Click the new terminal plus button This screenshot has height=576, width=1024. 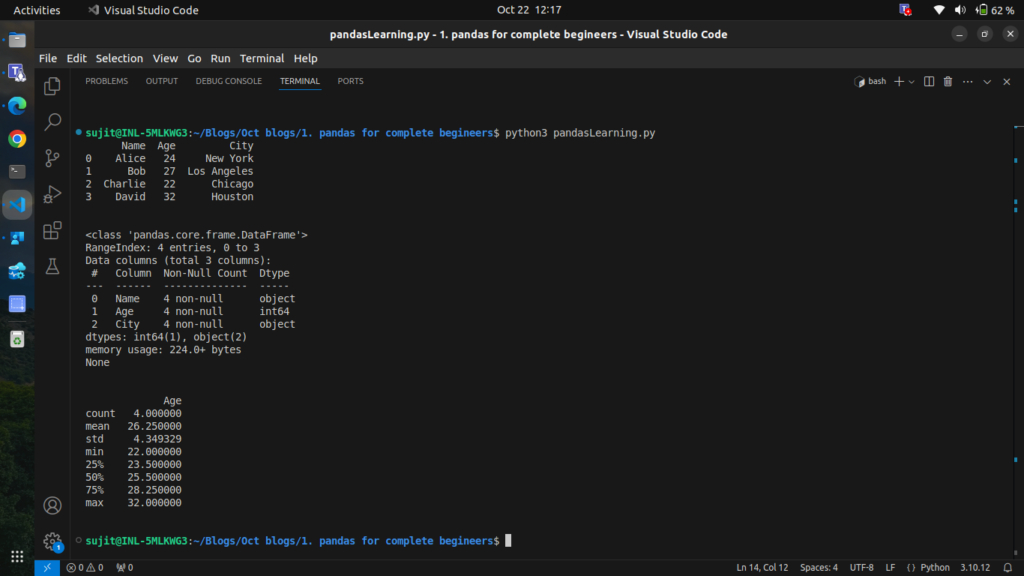(898, 81)
